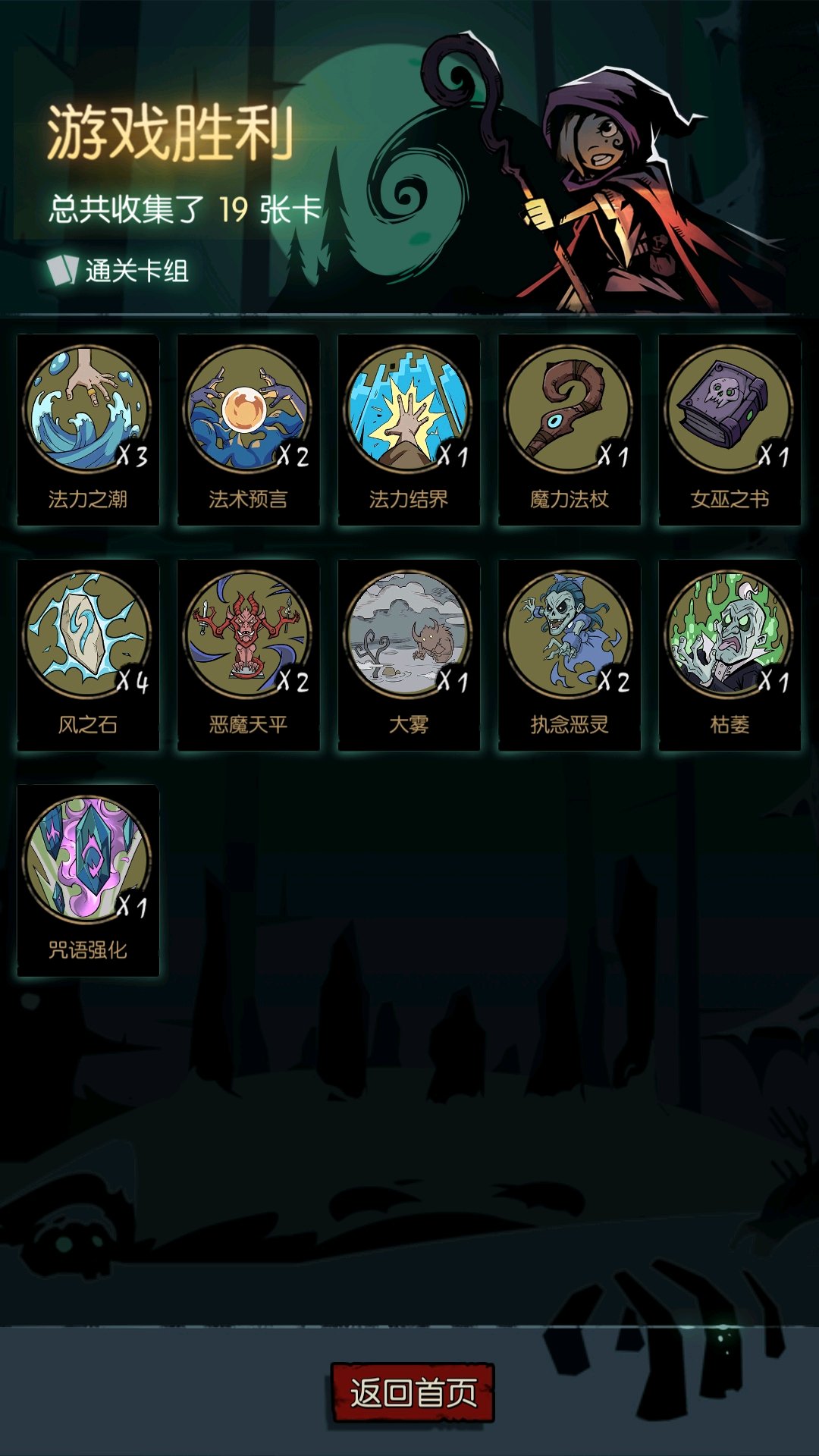Tap the X4 count on 风之石 card

pos(133,682)
